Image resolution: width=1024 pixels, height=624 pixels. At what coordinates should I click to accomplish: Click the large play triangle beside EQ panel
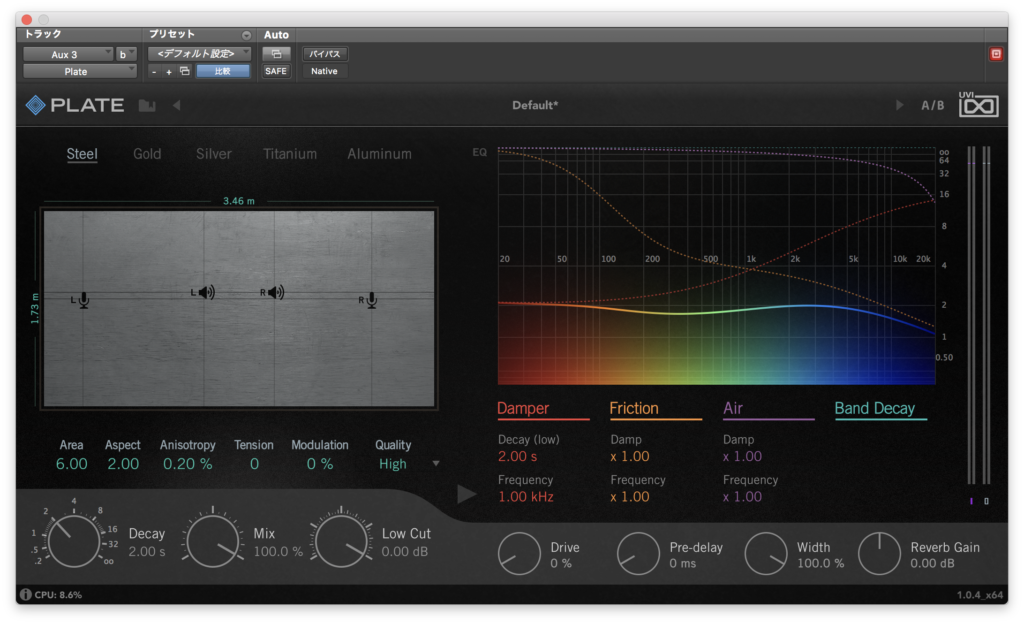coord(466,493)
